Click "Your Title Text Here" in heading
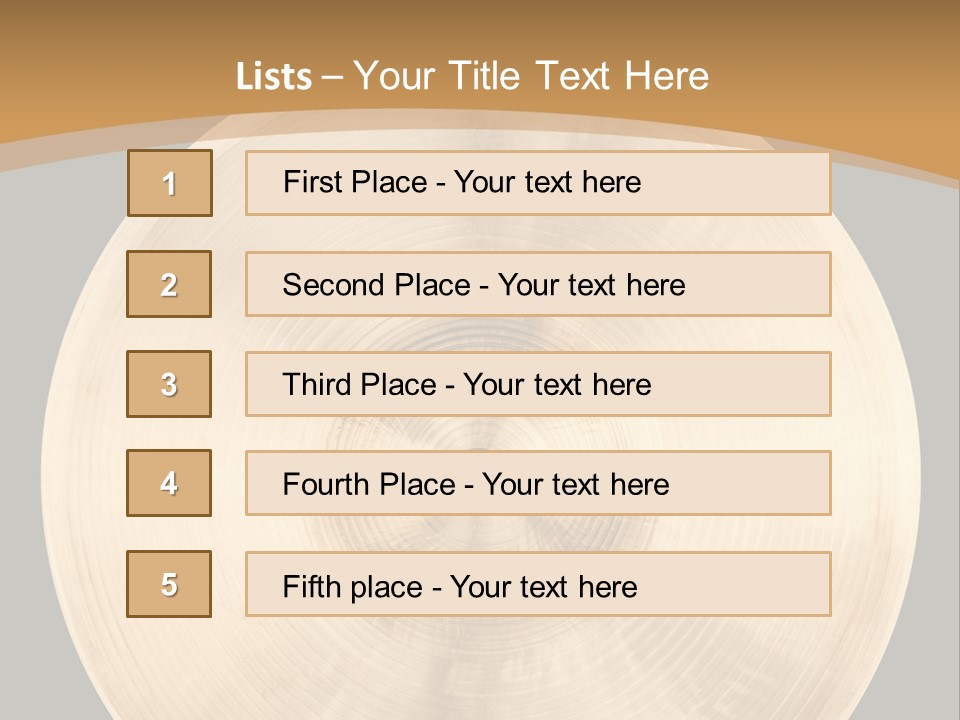This screenshot has width=960, height=720. (531, 76)
